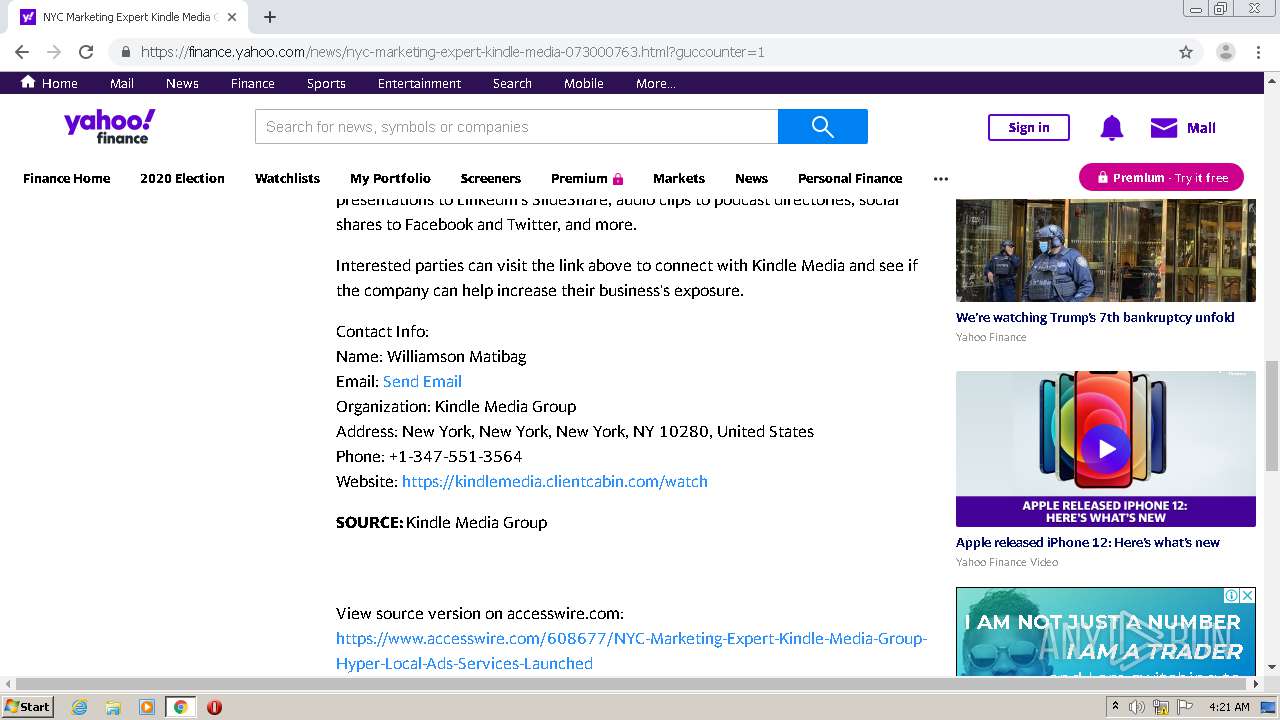This screenshot has height=720, width=1280.
Task: Click the AdChoices icon on the ad
Action: pos(1232,595)
